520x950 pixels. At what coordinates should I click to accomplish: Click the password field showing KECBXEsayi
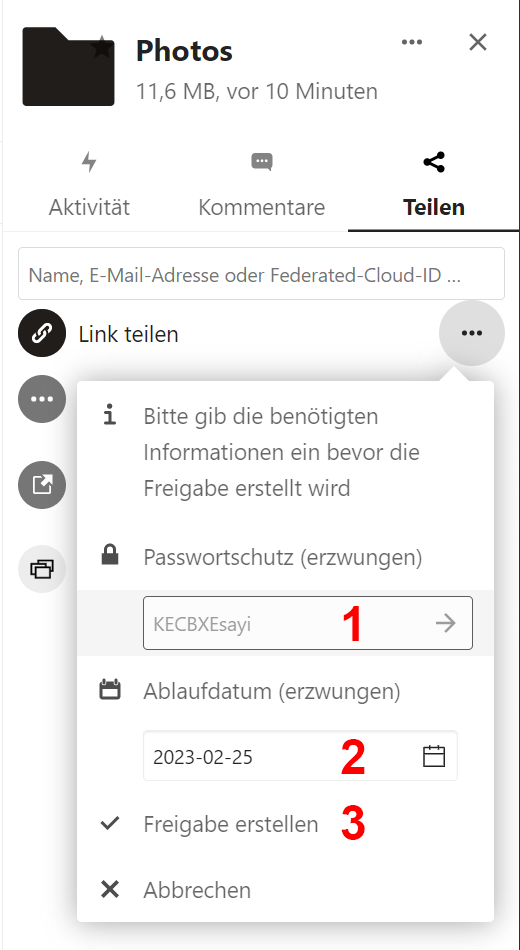(308, 623)
